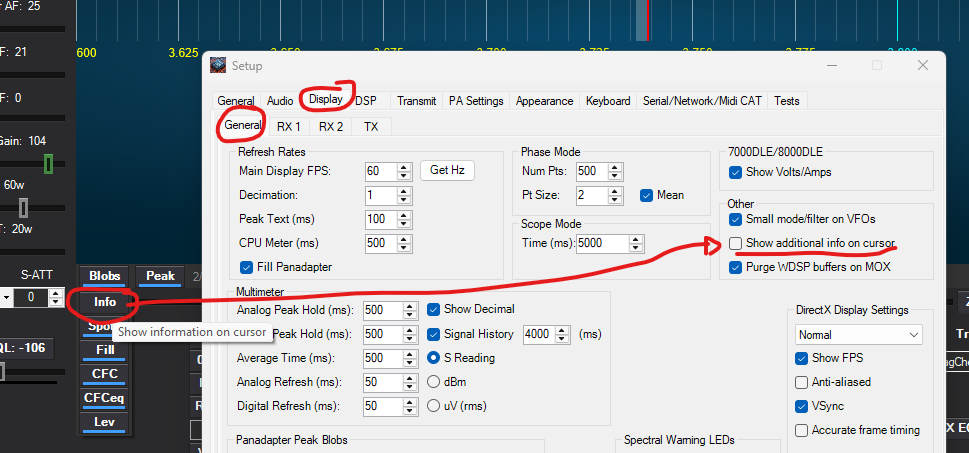969x453 pixels.
Task: Select the Tests tab
Action: coord(786,101)
